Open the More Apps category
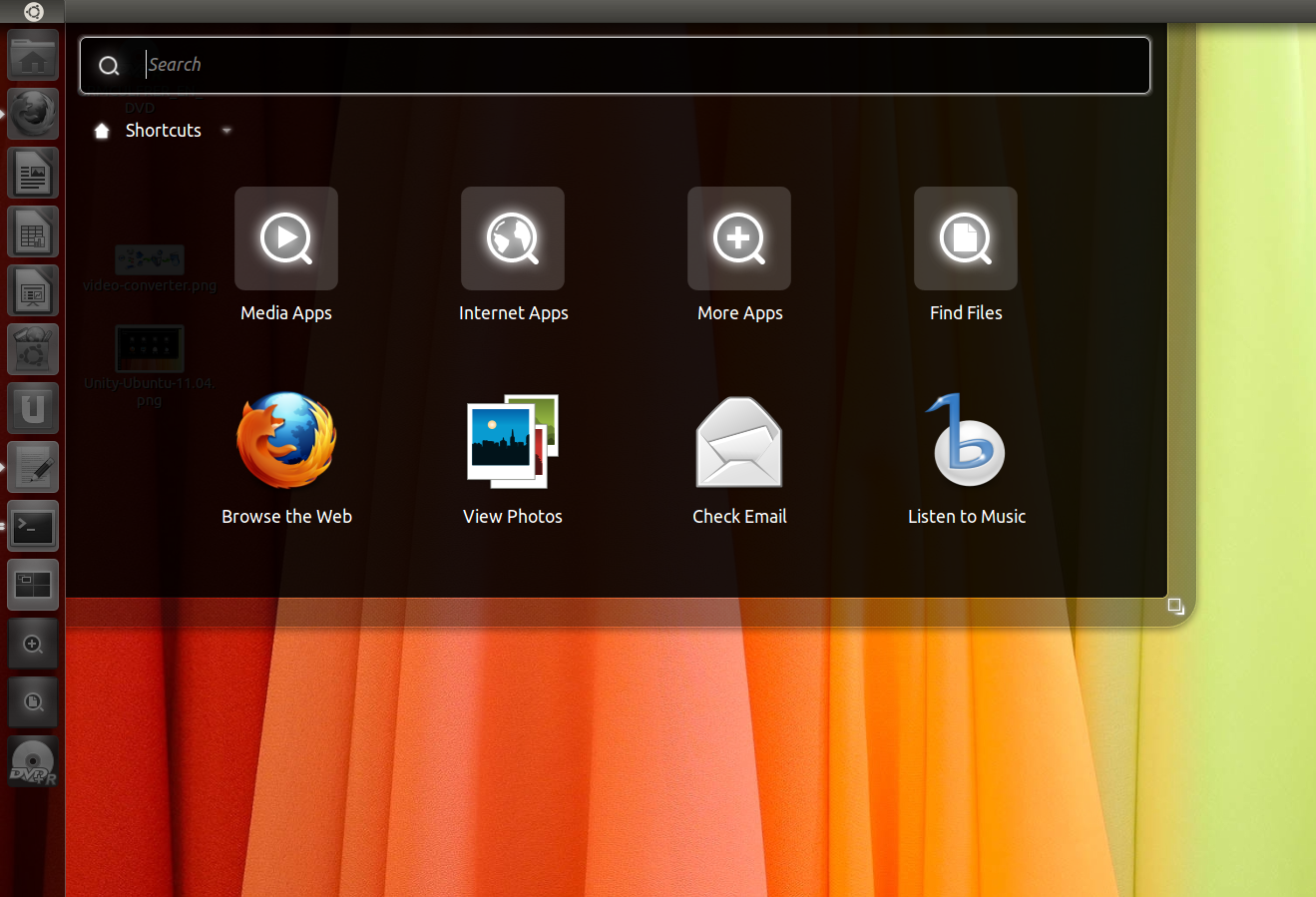 tap(739, 238)
